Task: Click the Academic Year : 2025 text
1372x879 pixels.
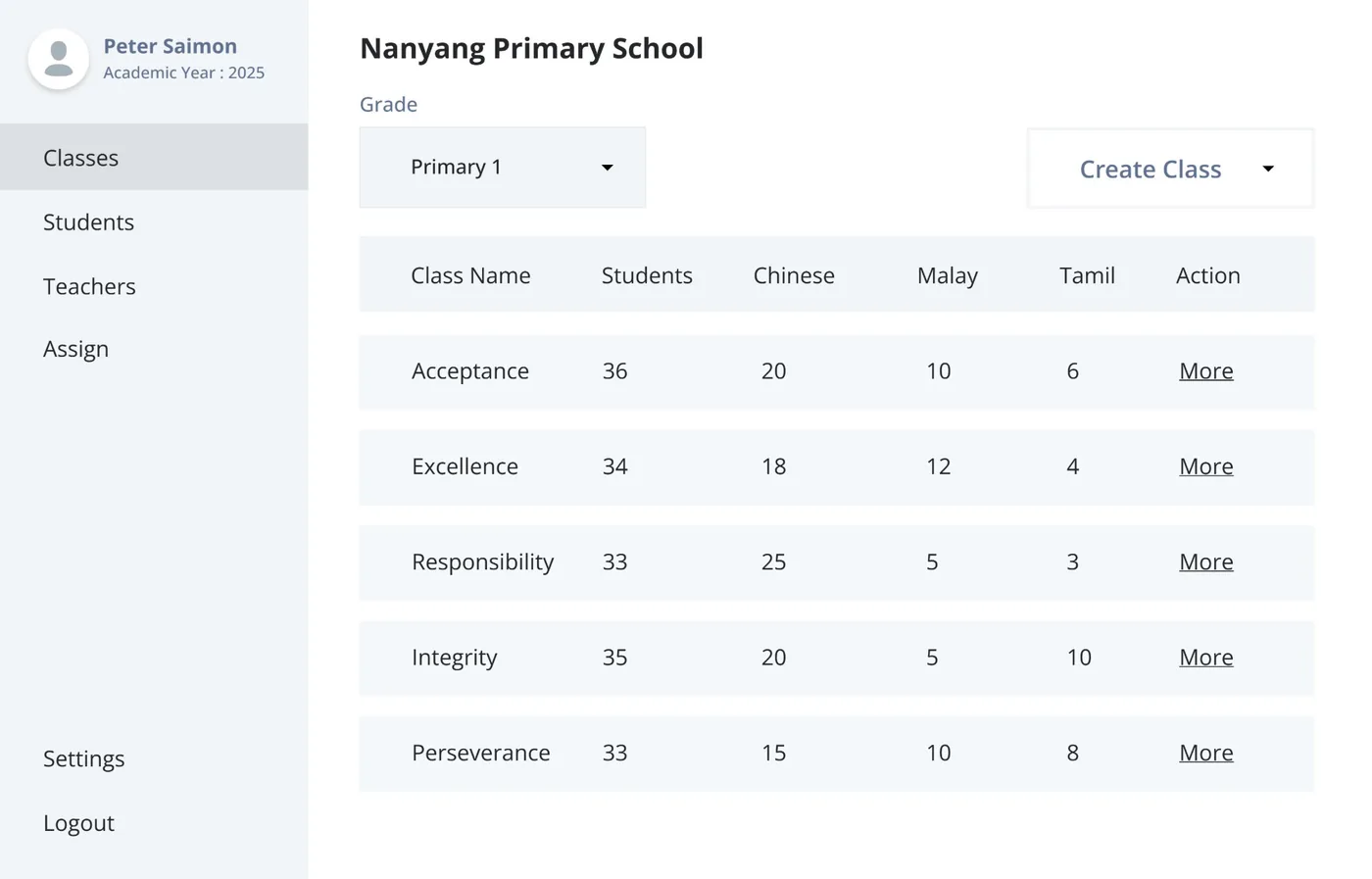Action: coord(184,73)
